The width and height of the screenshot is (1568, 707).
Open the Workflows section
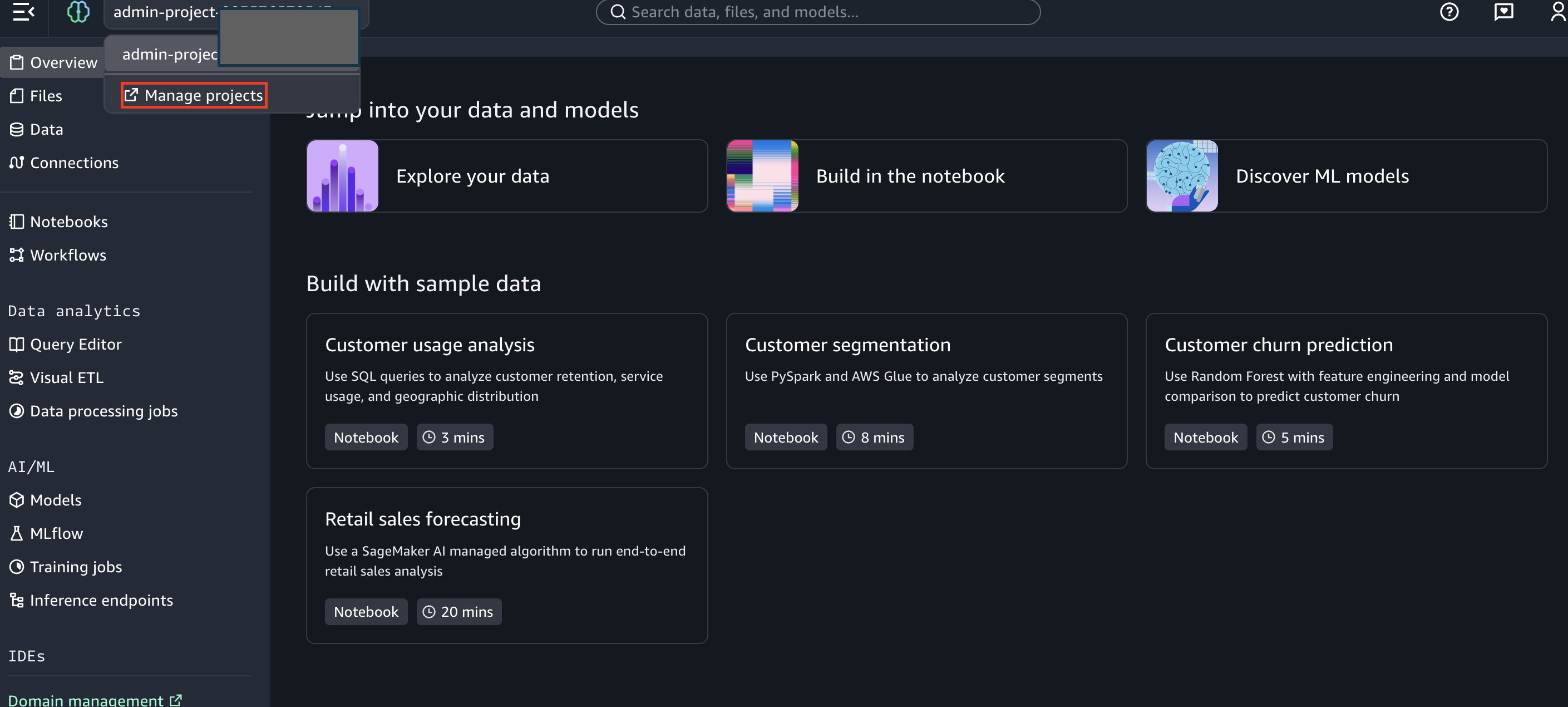pyautogui.click(x=68, y=254)
